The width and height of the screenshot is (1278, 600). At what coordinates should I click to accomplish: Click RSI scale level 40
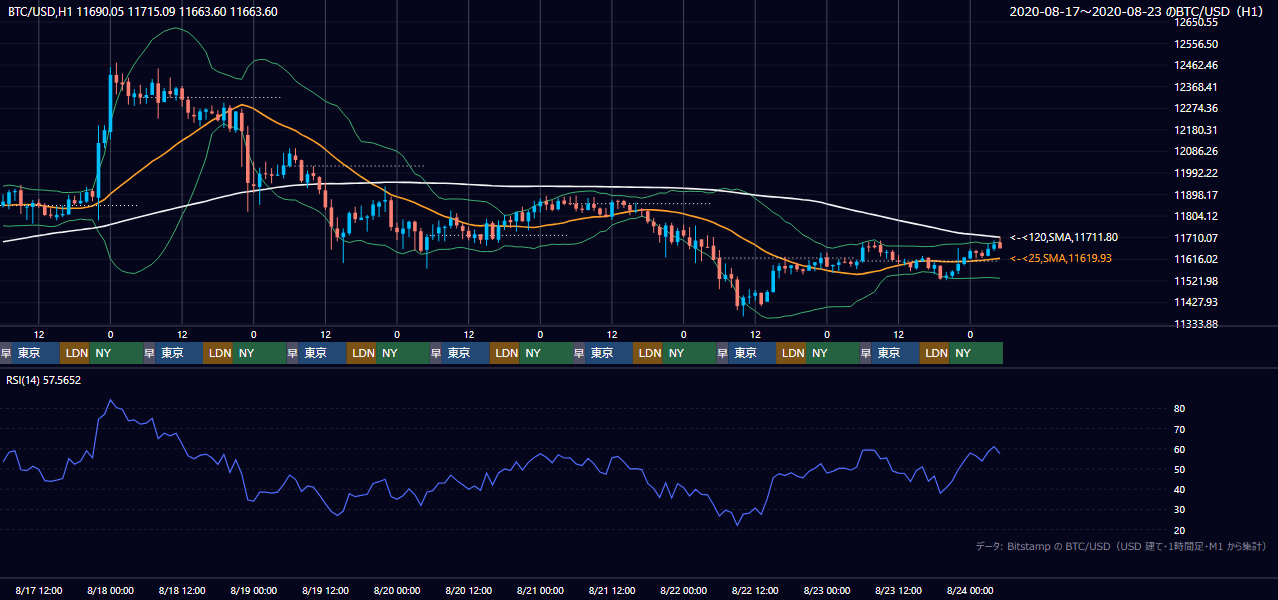[1180, 490]
